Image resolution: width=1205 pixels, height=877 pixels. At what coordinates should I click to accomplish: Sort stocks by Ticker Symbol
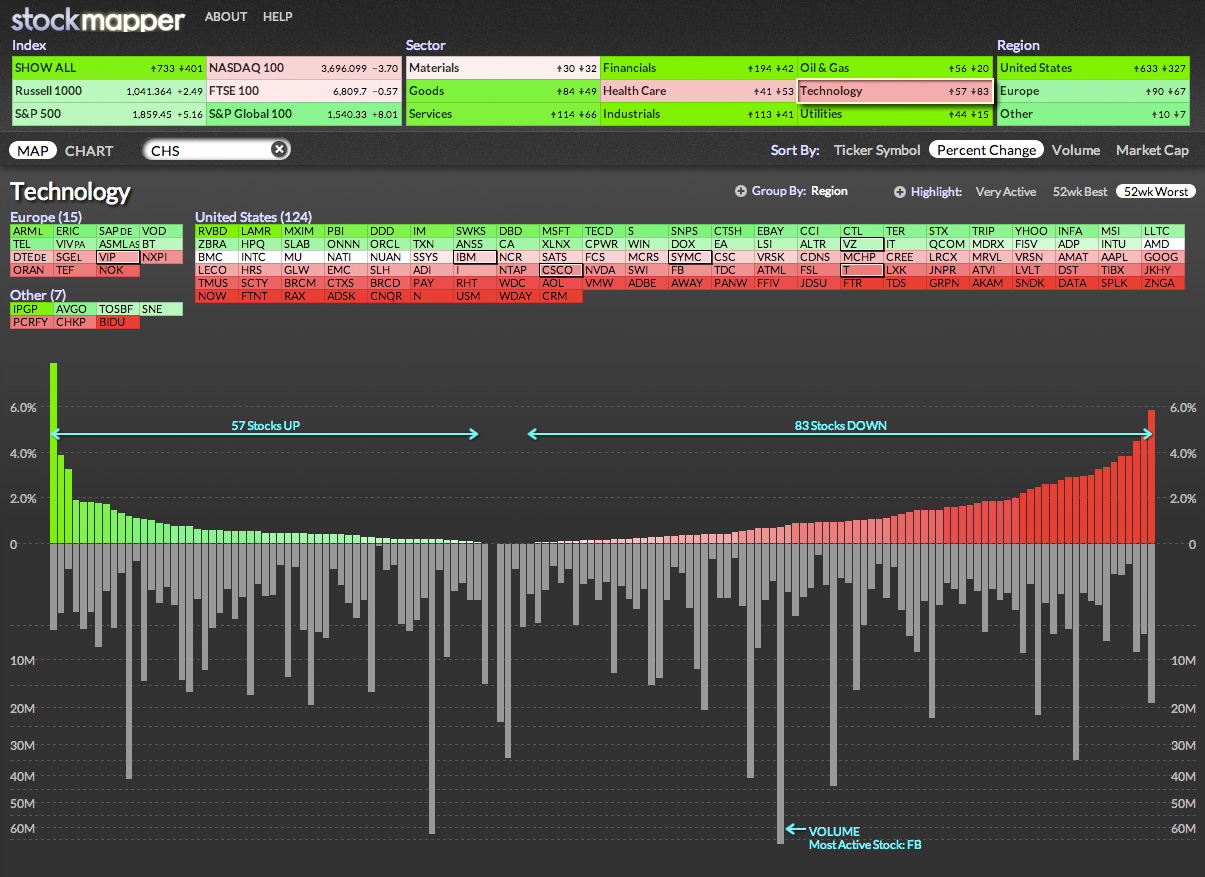[x=877, y=150]
